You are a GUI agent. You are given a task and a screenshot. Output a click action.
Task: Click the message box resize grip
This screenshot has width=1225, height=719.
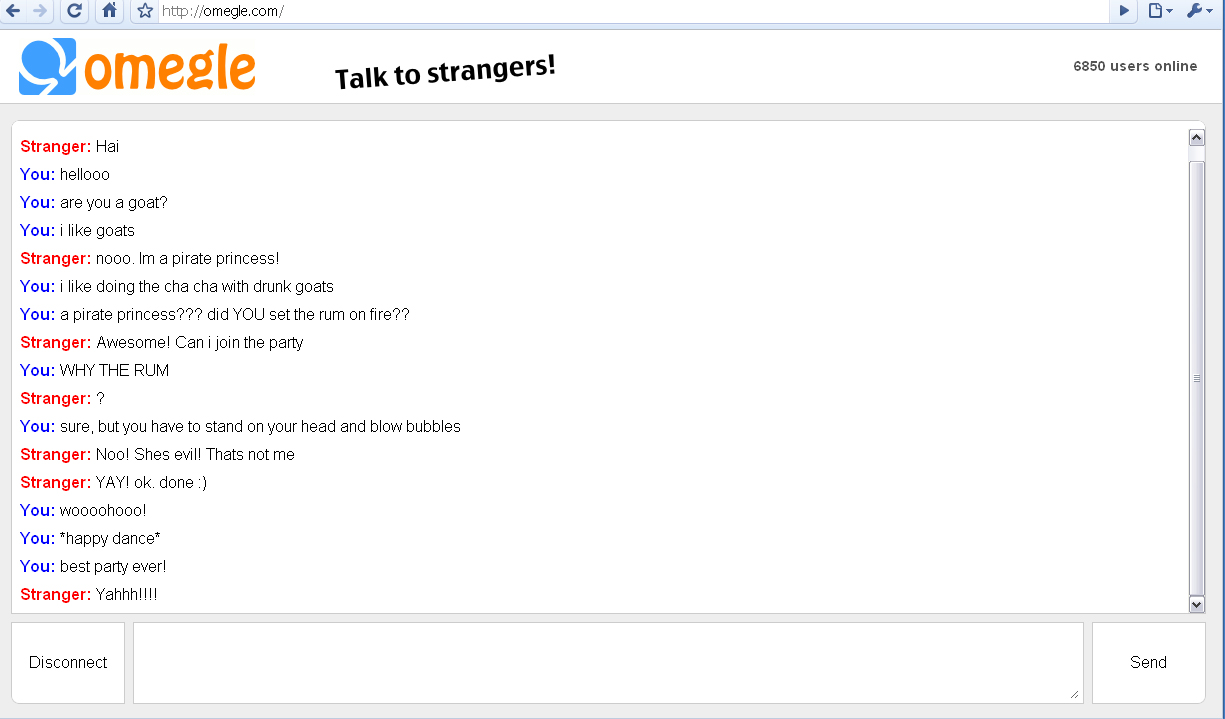(x=1075, y=695)
